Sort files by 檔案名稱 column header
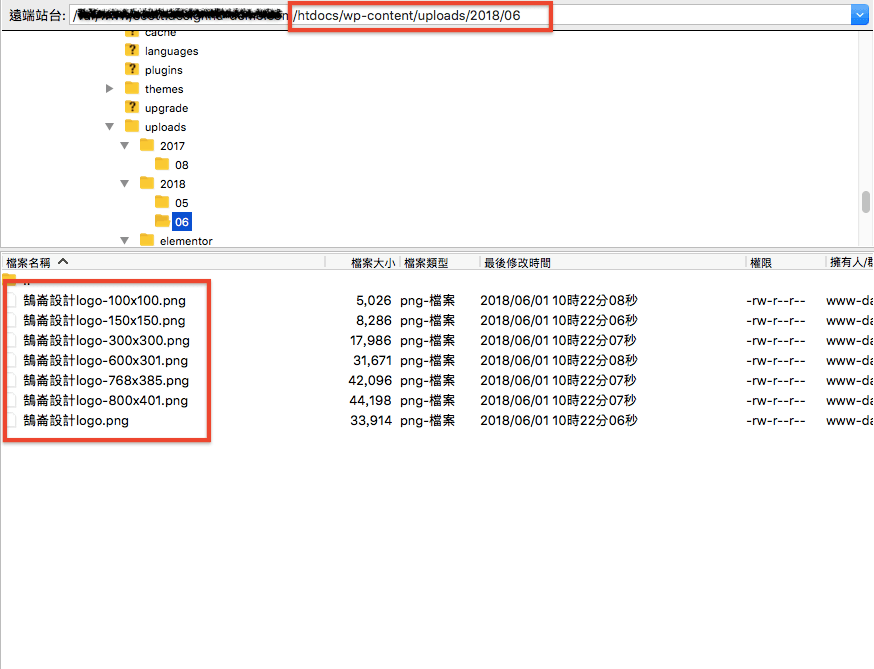874x669 pixels. tap(28, 263)
